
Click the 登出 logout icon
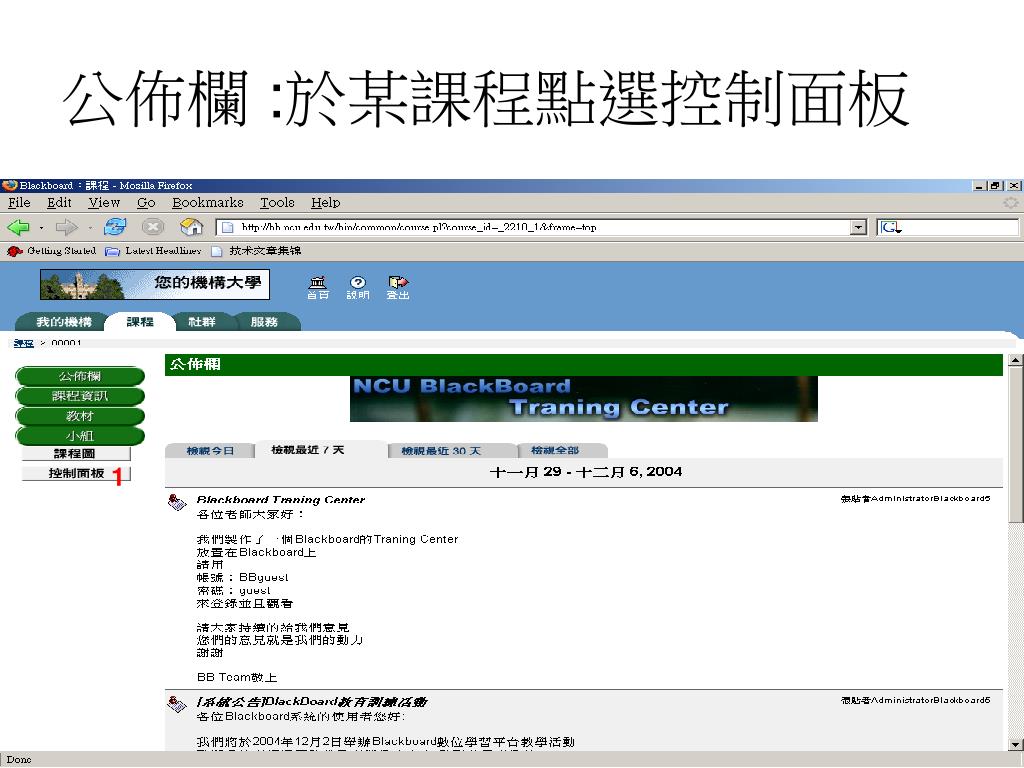(398, 287)
